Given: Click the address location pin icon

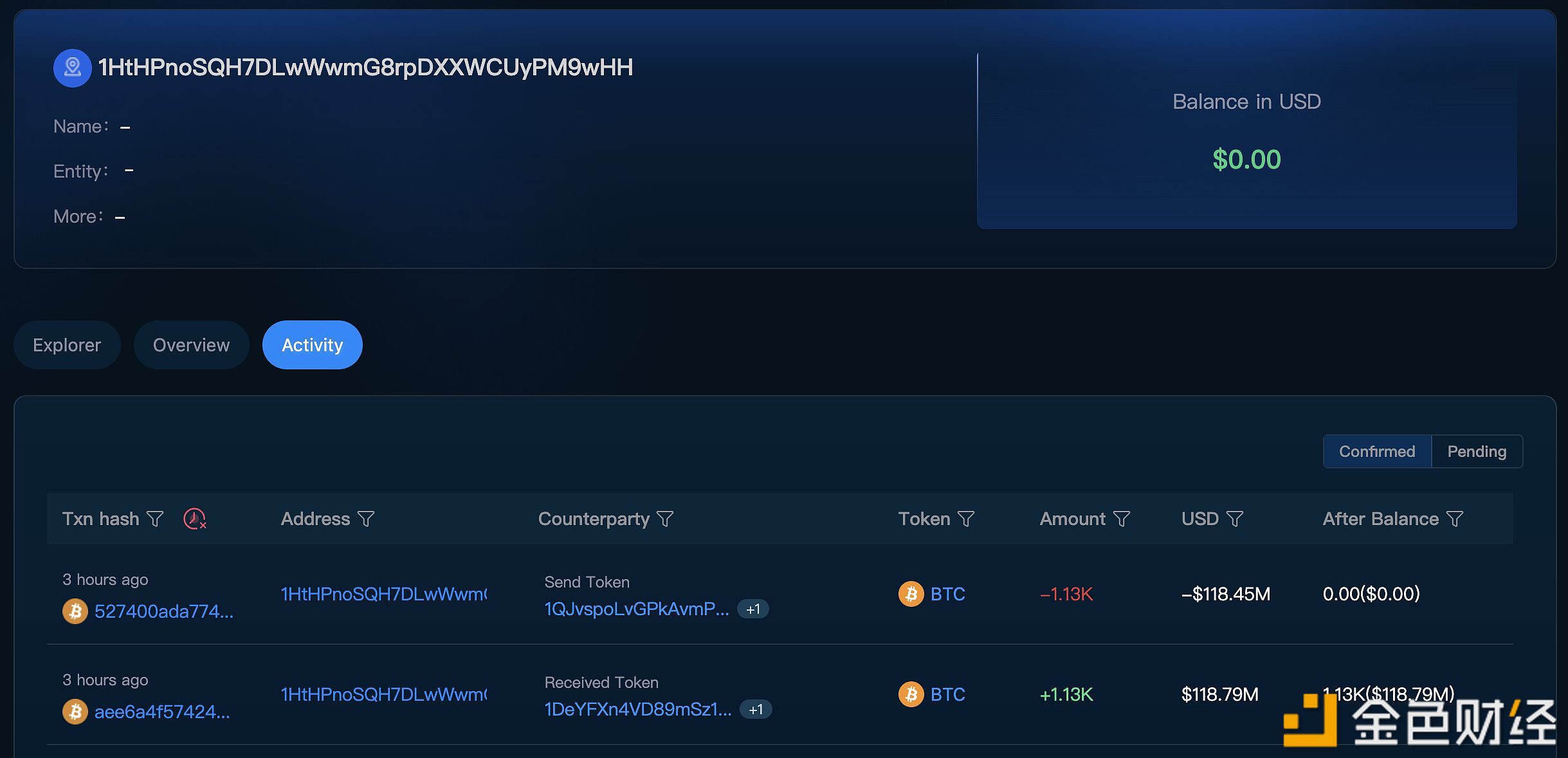Looking at the screenshot, I should coord(72,68).
